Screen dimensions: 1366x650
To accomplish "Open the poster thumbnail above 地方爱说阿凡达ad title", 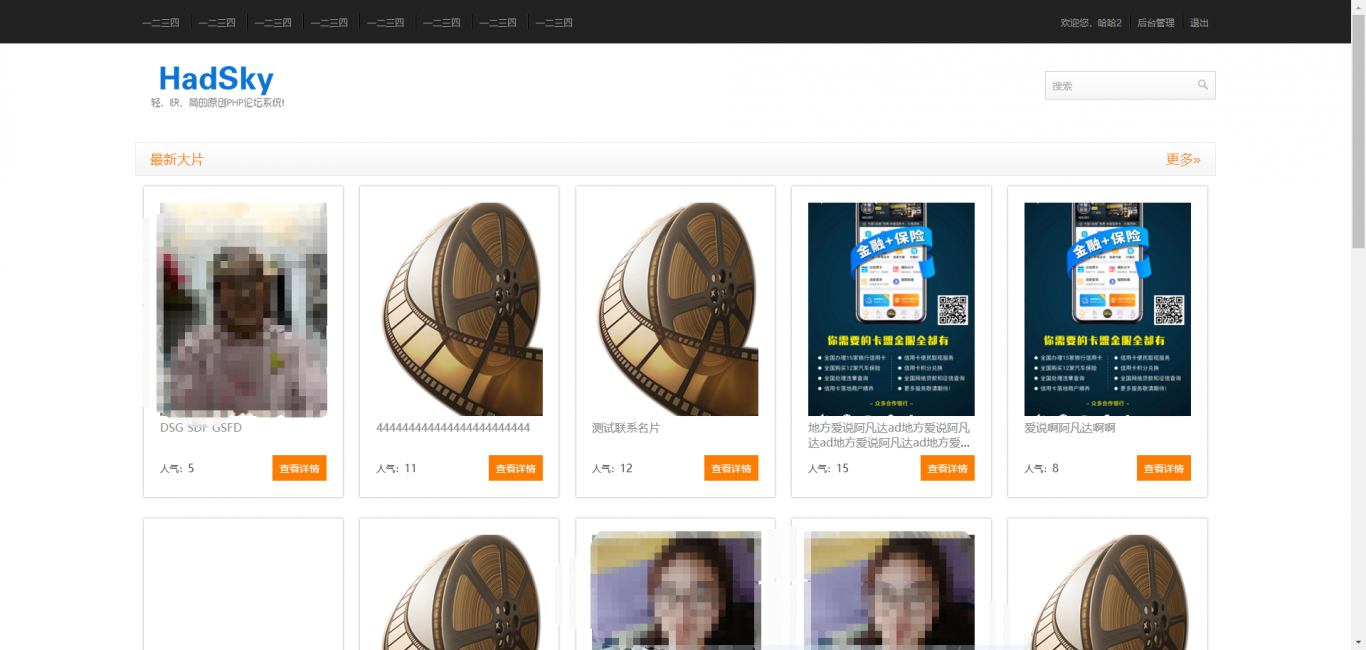I will click(x=891, y=309).
